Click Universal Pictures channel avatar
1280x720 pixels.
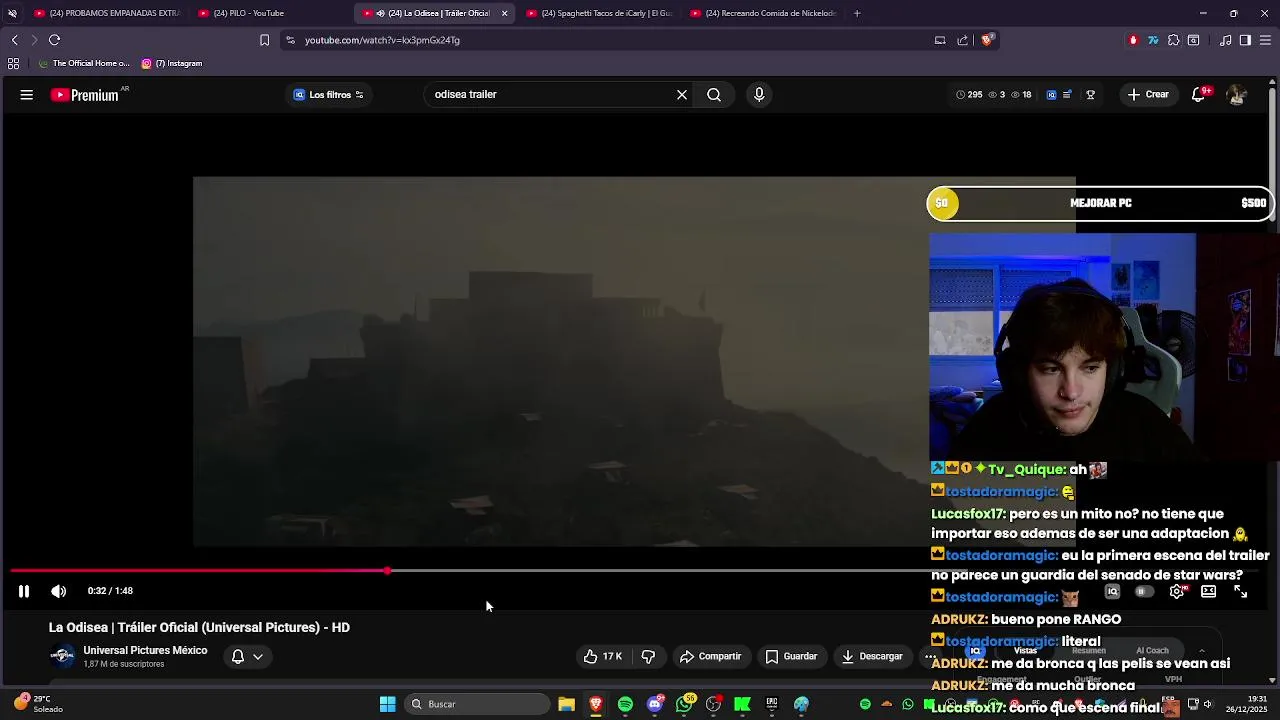62,657
